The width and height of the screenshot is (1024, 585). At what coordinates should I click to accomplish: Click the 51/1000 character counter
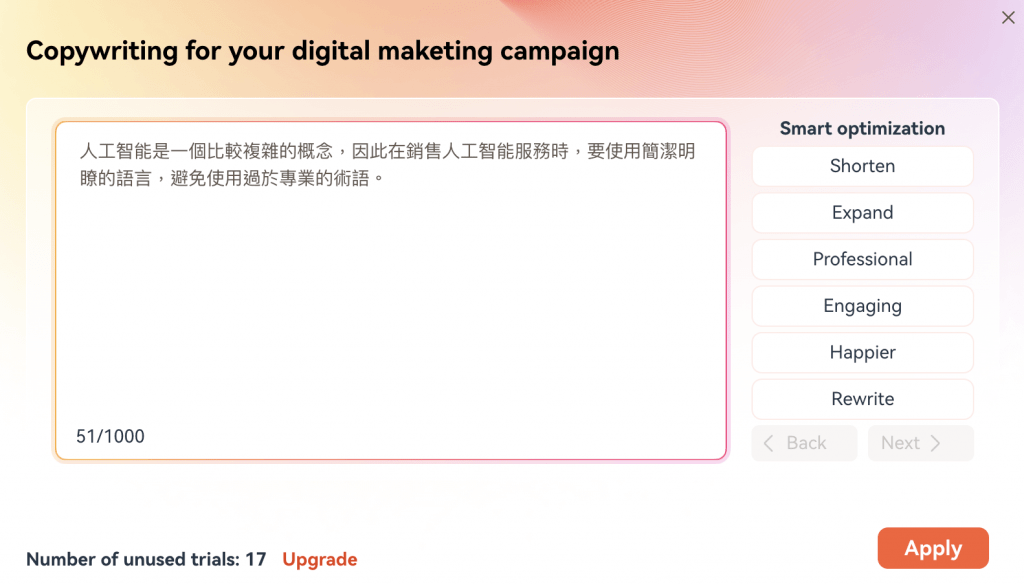click(110, 436)
